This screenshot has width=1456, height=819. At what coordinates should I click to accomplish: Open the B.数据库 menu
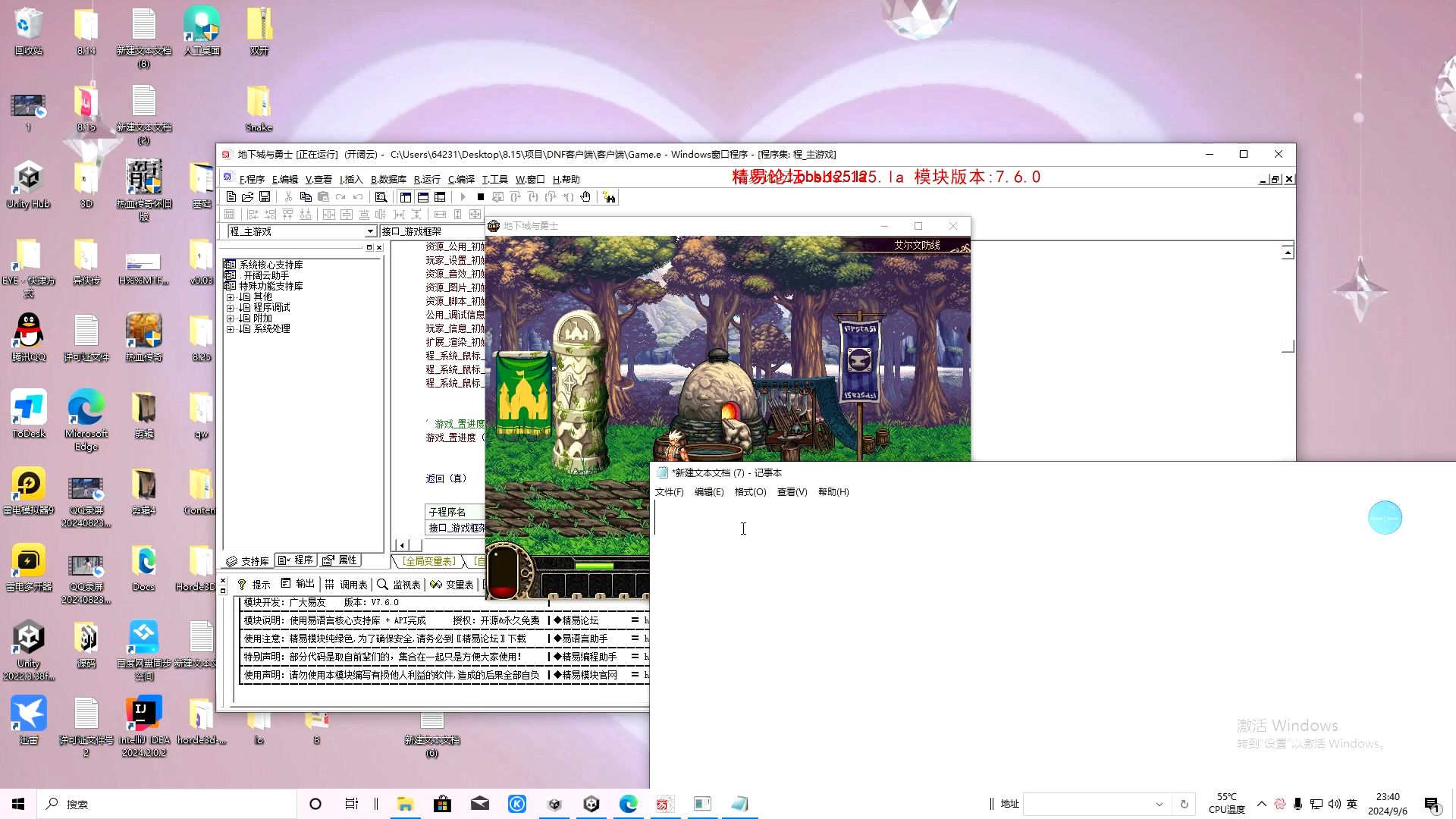(388, 180)
